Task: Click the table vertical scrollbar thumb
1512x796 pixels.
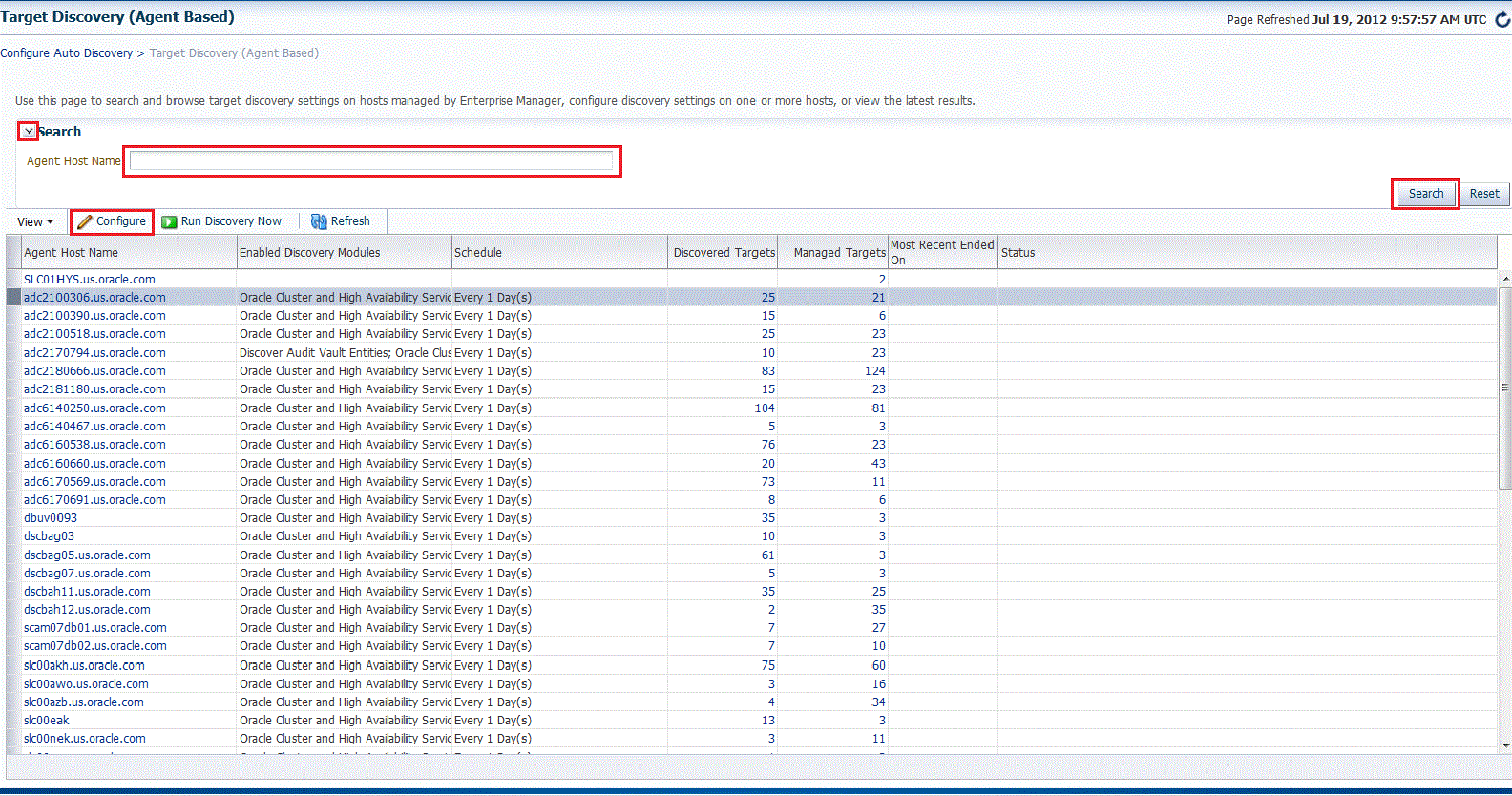Action: pyautogui.click(x=1505, y=388)
